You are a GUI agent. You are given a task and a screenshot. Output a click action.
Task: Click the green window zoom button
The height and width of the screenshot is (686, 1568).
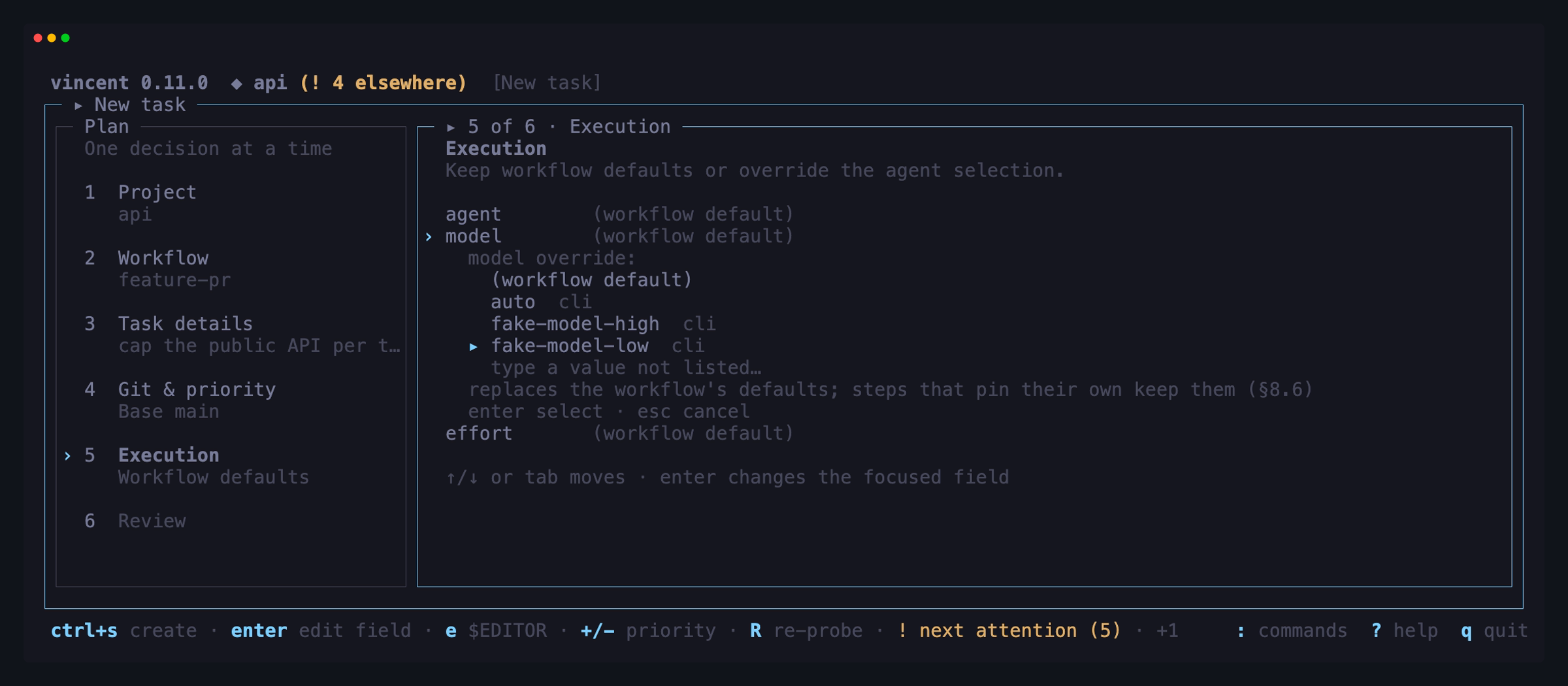(x=65, y=38)
